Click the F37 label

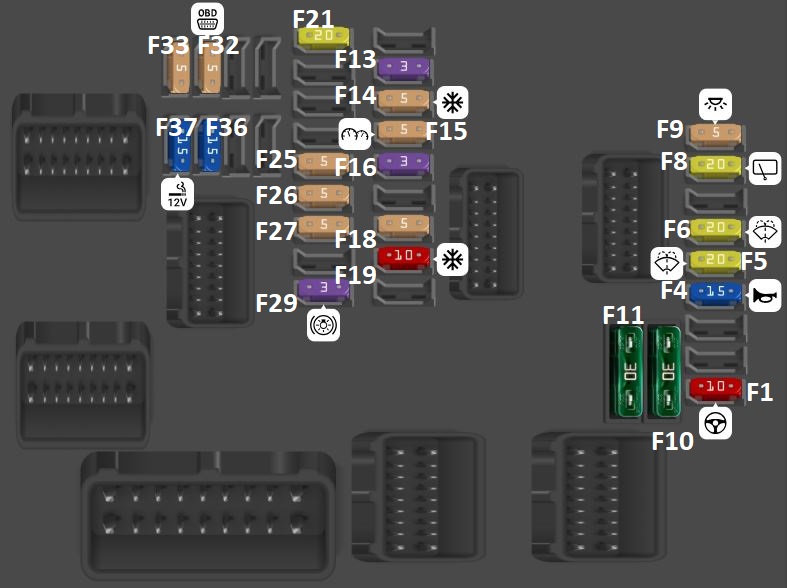[176, 127]
